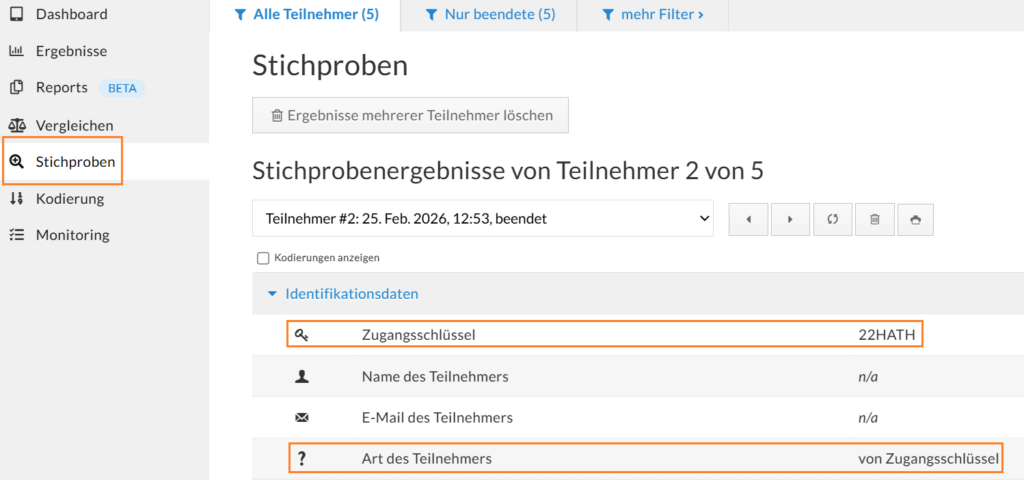The image size is (1024, 480).
Task: Open Dashboard in the sidebar
Action: click(x=71, y=14)
